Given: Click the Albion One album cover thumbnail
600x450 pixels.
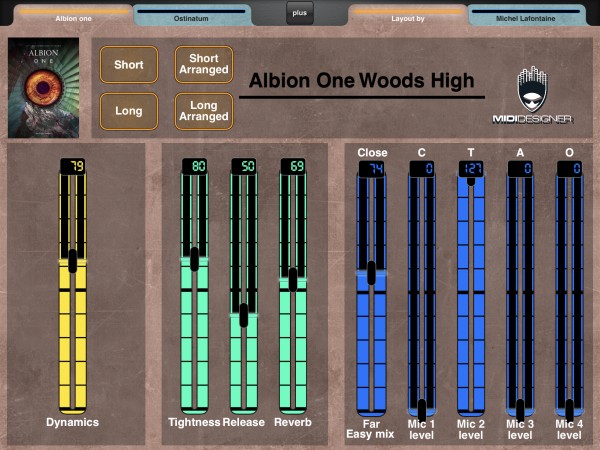Looking at the screenshot, I should (x=44, y=88).
